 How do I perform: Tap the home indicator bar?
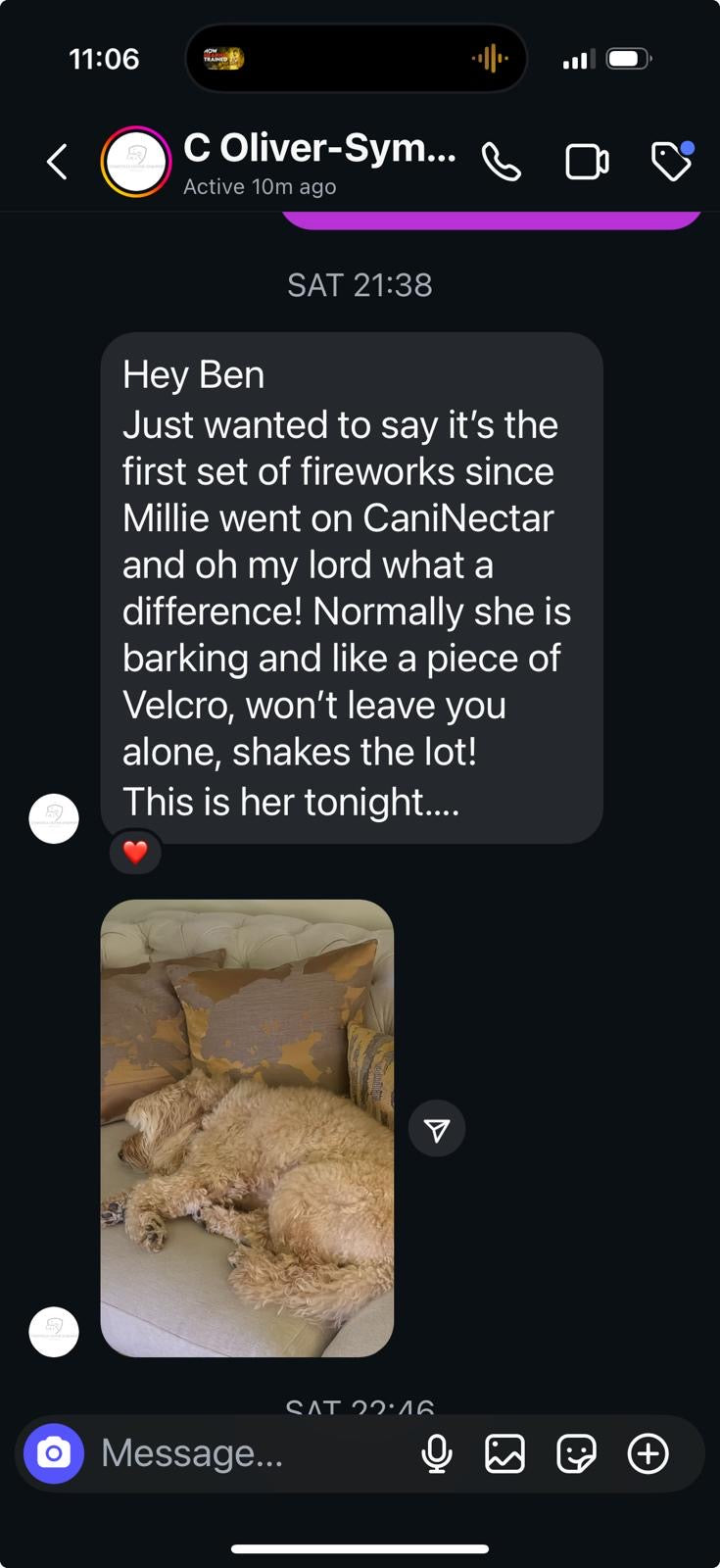[360, 1549]
